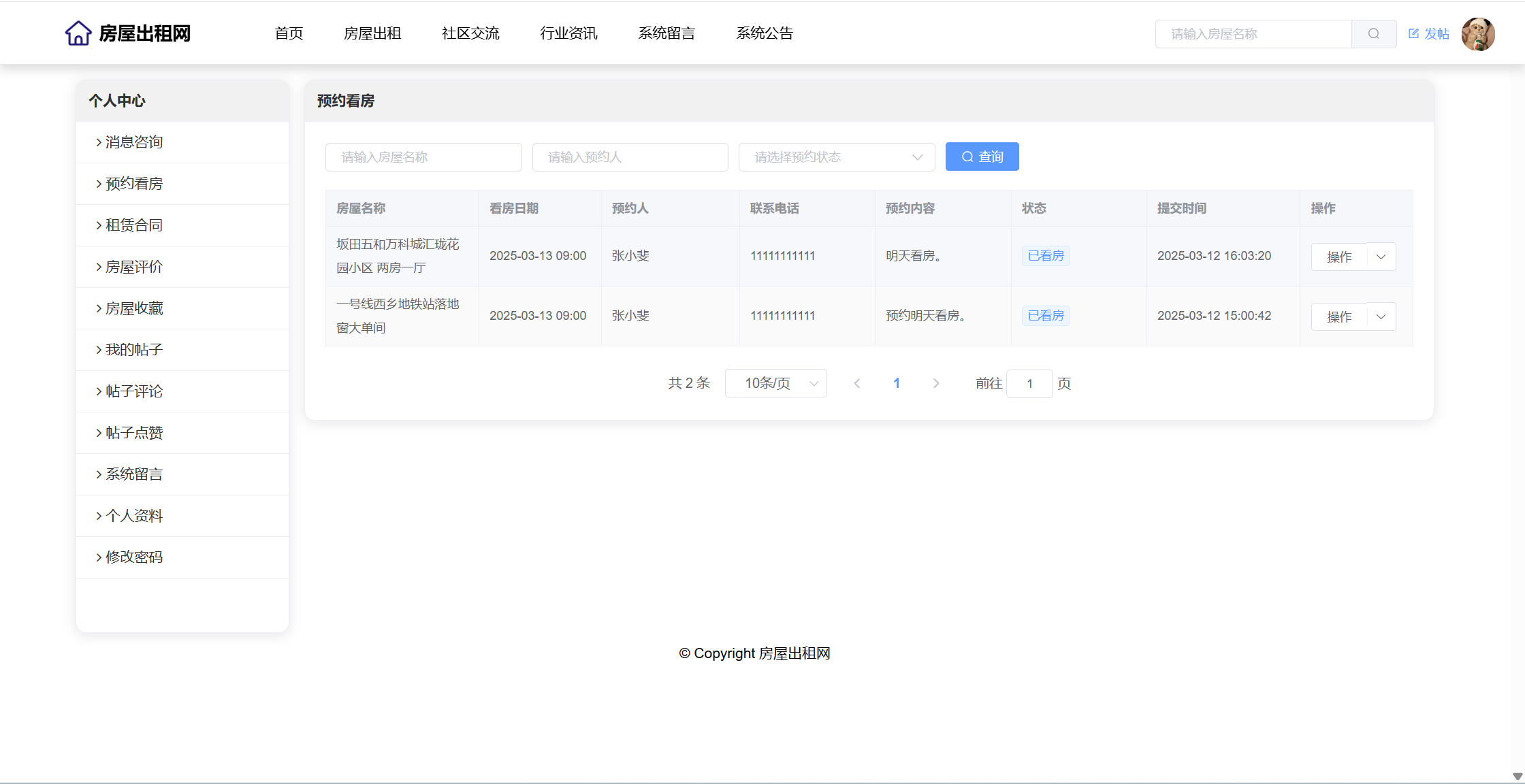Viewport: 1525px width, 784px height.
Task: Click the header search magnifier icon
Action: point(1373,34)
